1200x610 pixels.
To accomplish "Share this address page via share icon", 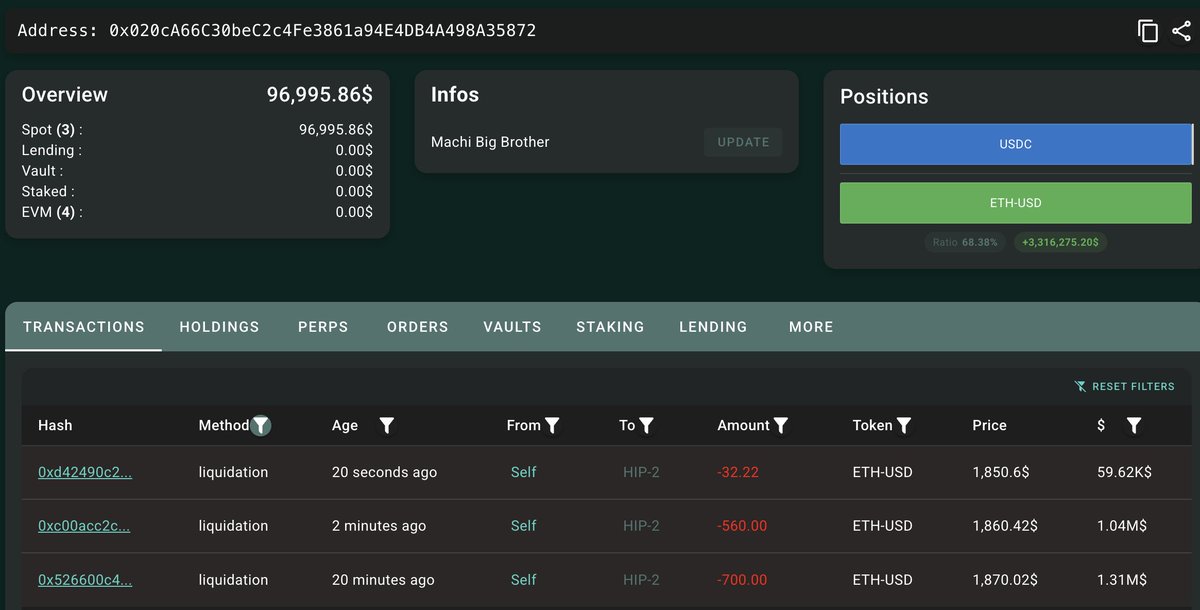I will (1181, 31).
